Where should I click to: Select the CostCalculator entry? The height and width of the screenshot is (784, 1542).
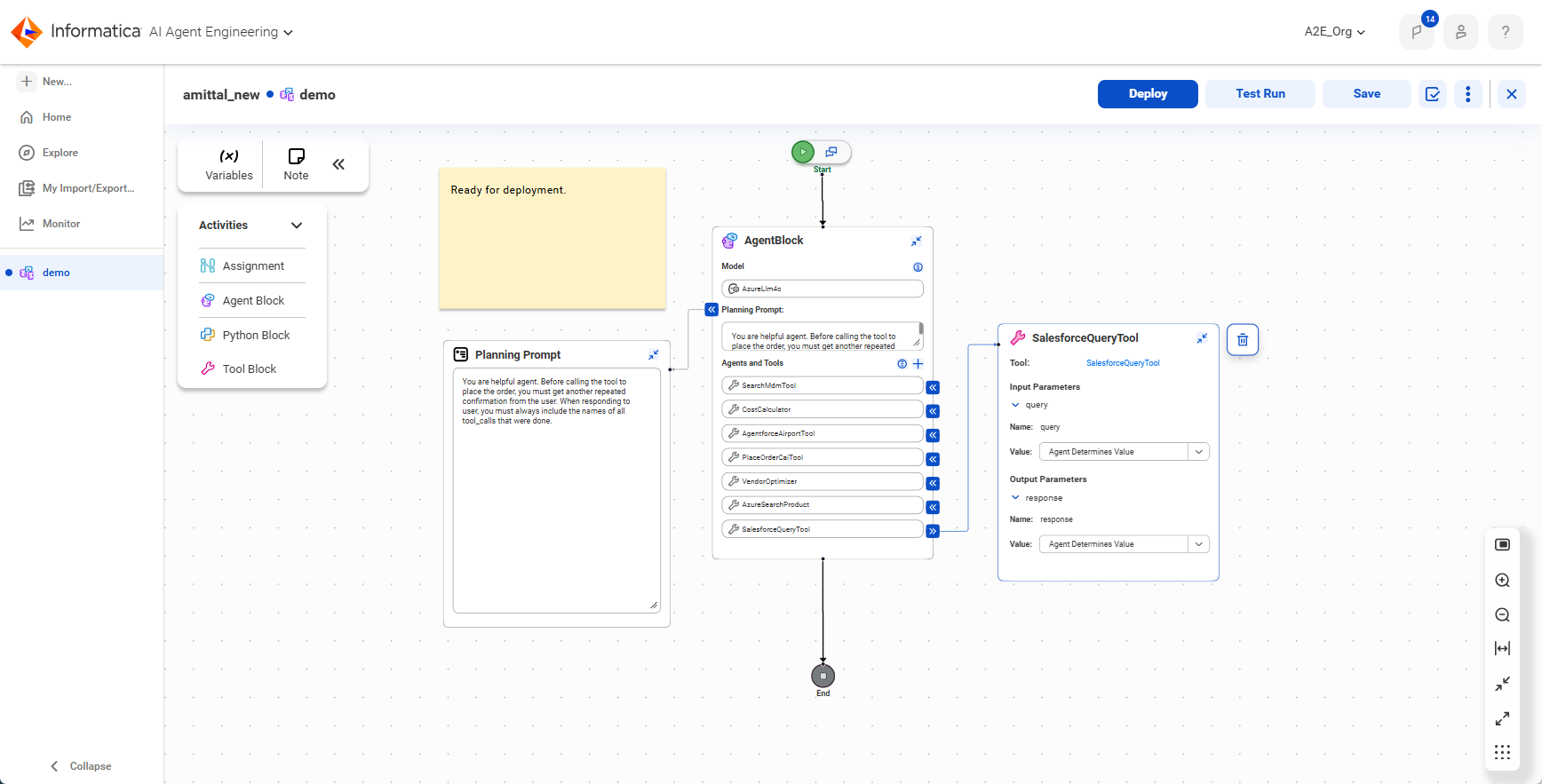(x=823, y=409)
